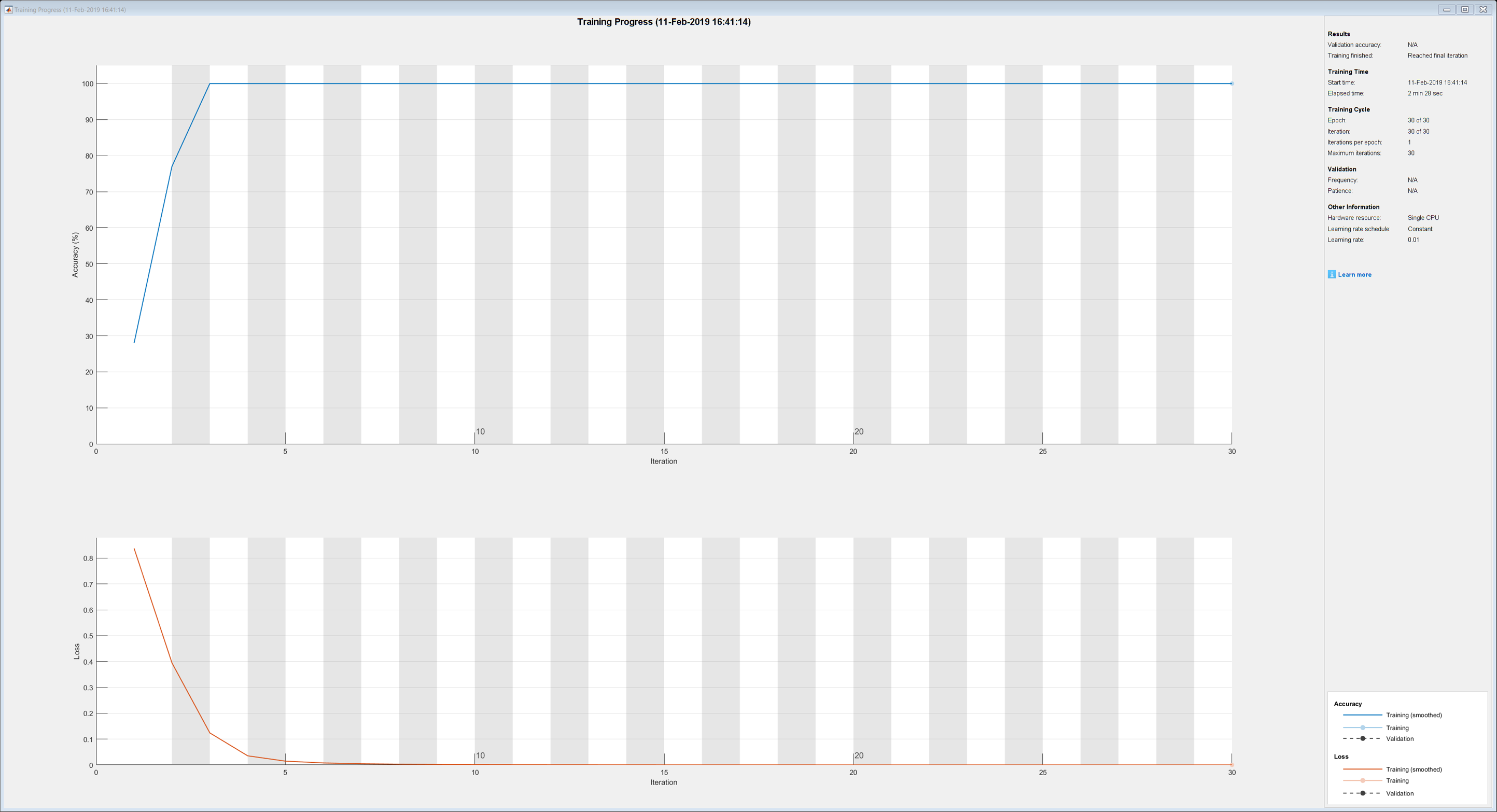Click accuracy Validation legend dashed marker

pos(1362,739)
